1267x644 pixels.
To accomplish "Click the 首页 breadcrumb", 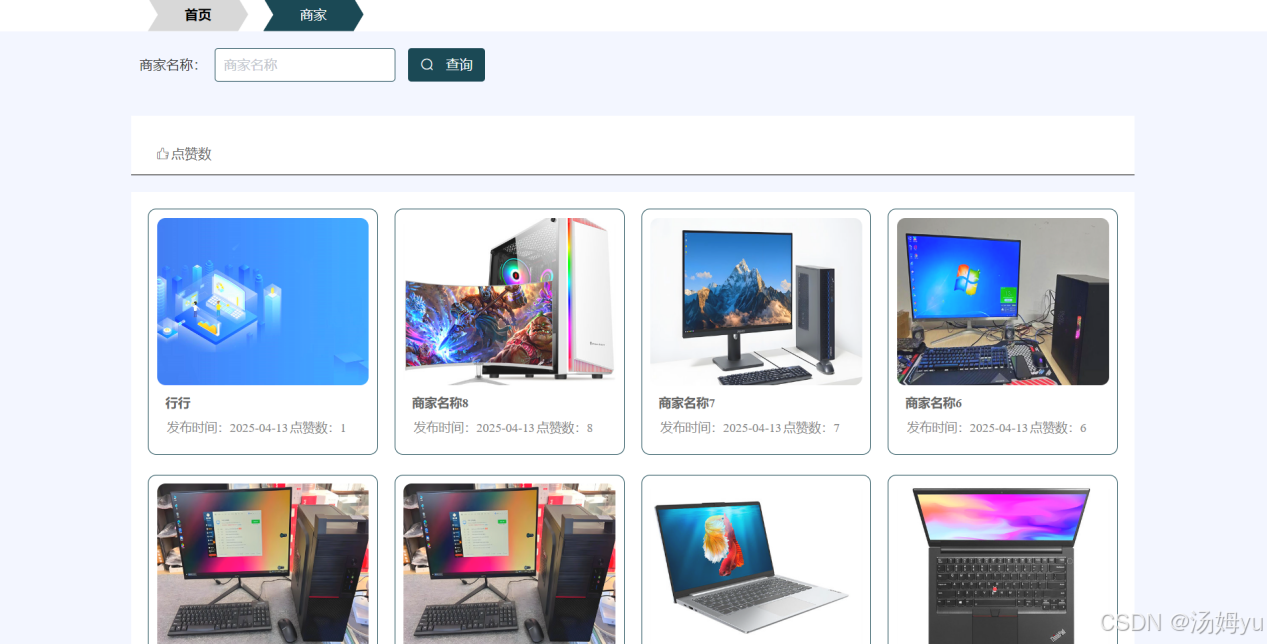I will (198, 15).
